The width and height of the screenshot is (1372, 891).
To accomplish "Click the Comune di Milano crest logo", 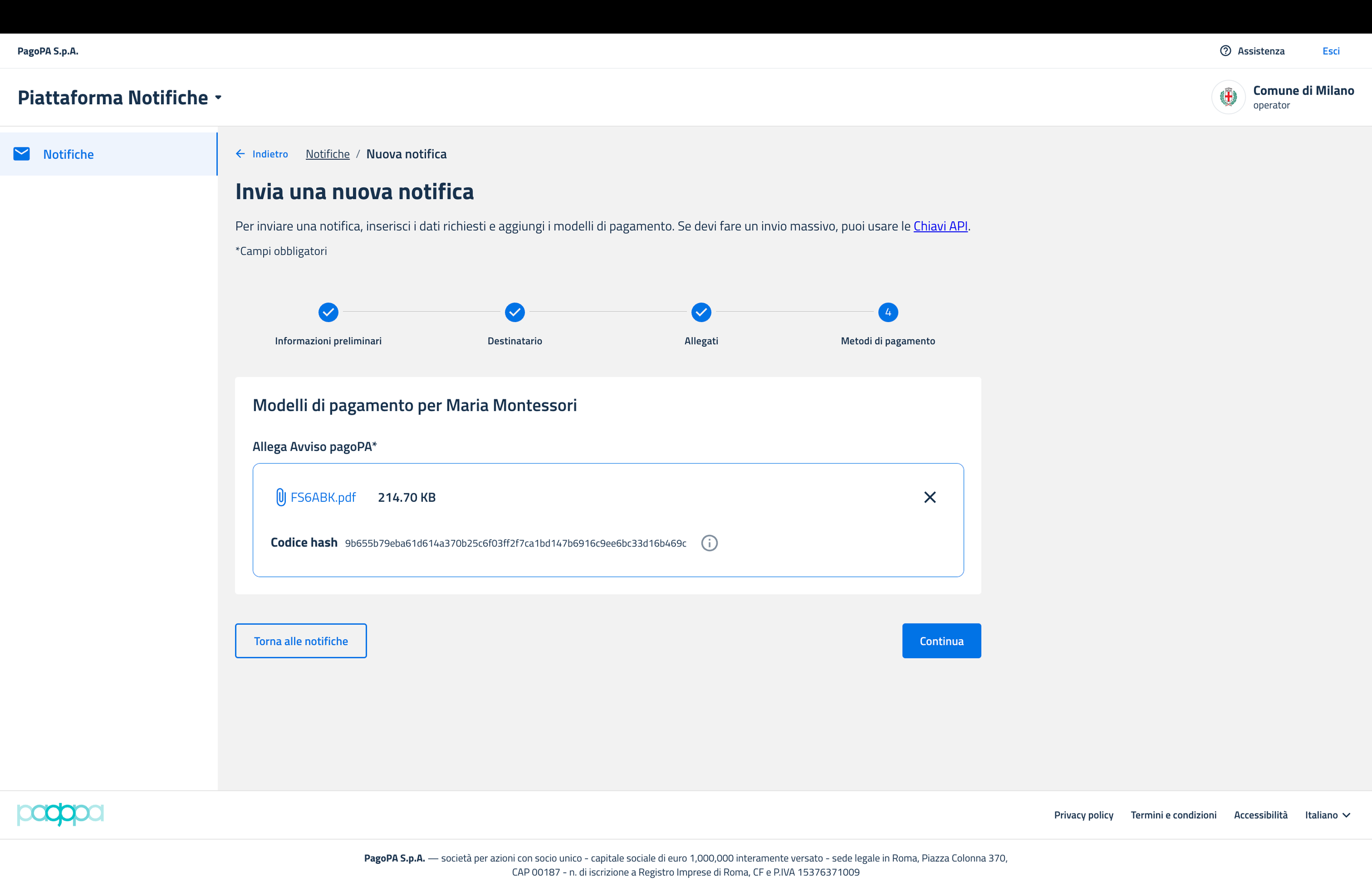I will [x=1228, y=97].
